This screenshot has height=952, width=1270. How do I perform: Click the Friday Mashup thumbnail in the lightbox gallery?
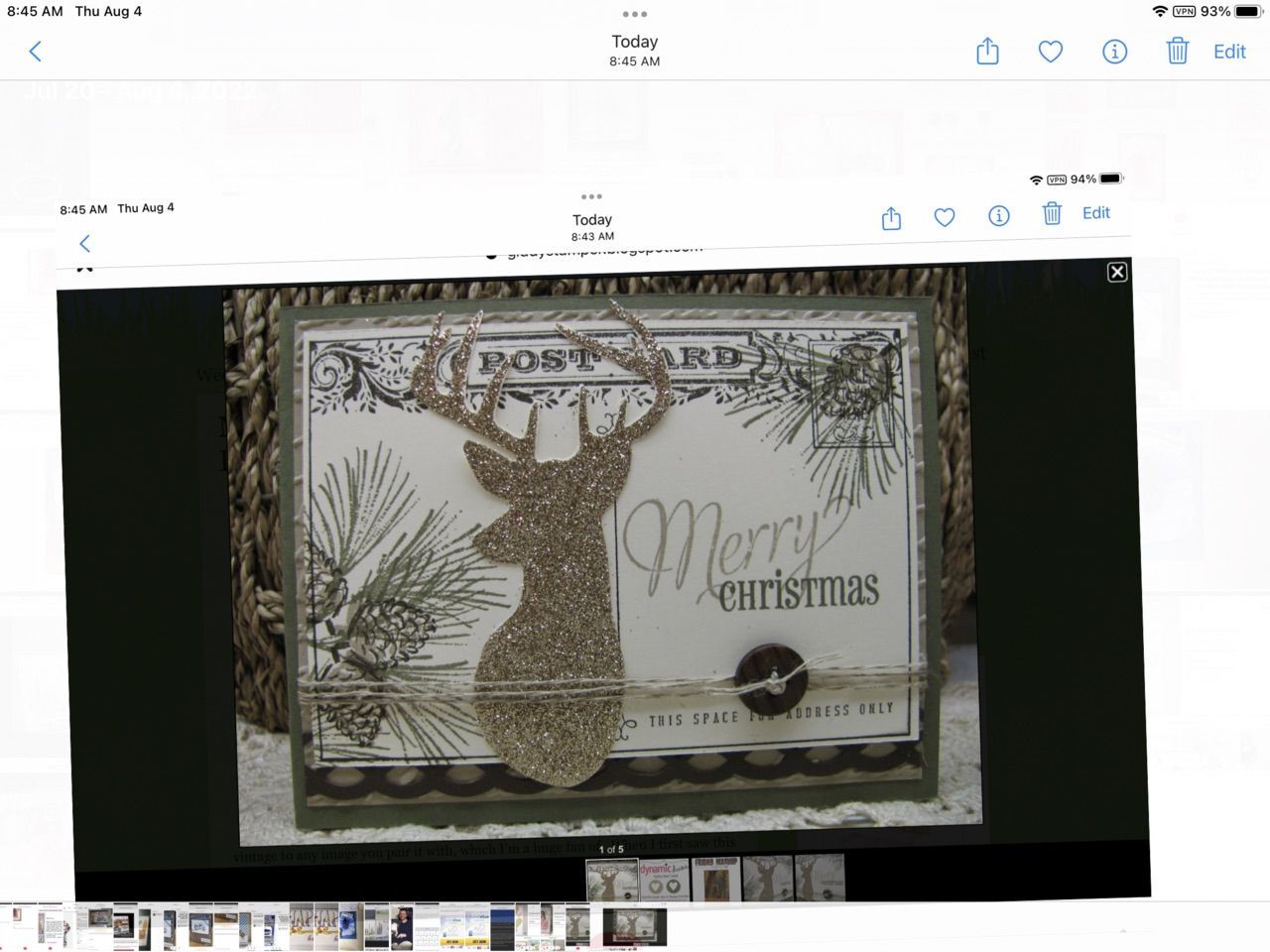(715, 879)
